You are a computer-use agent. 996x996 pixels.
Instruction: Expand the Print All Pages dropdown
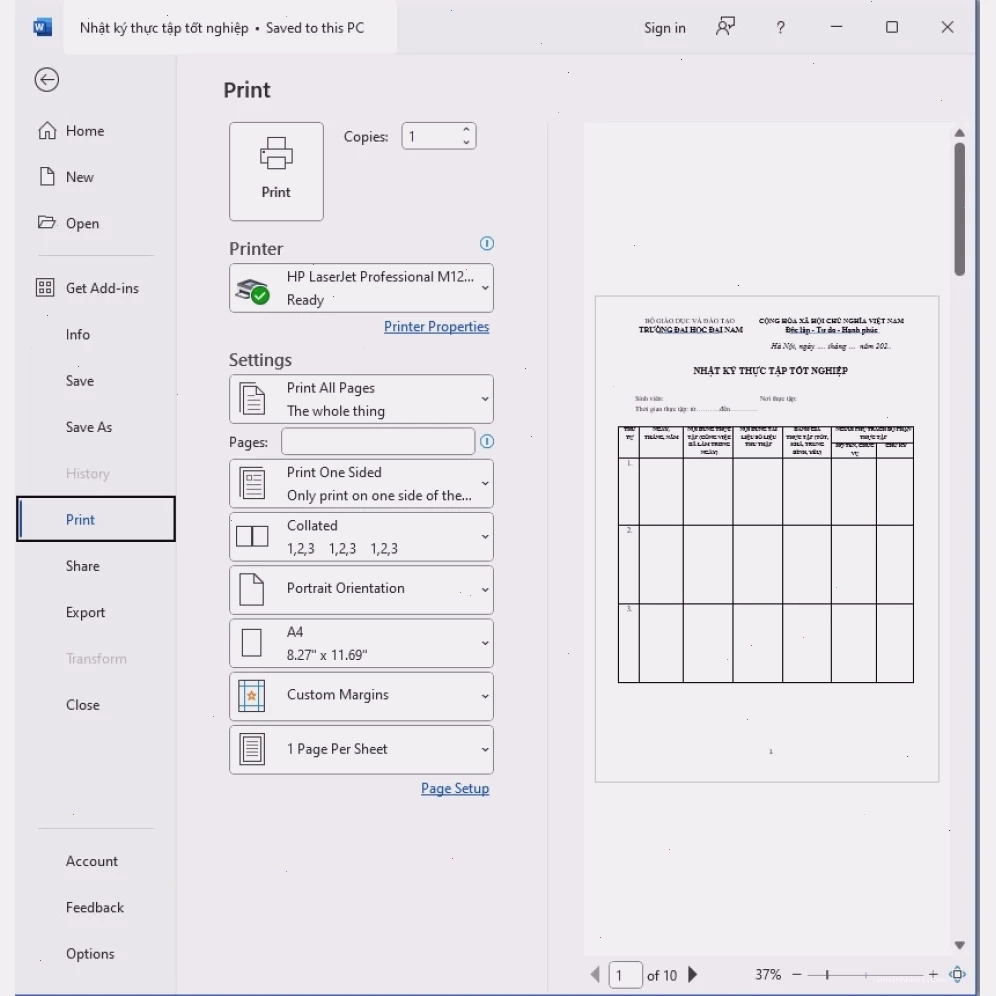pyautogui.click(x=361, y=399)
